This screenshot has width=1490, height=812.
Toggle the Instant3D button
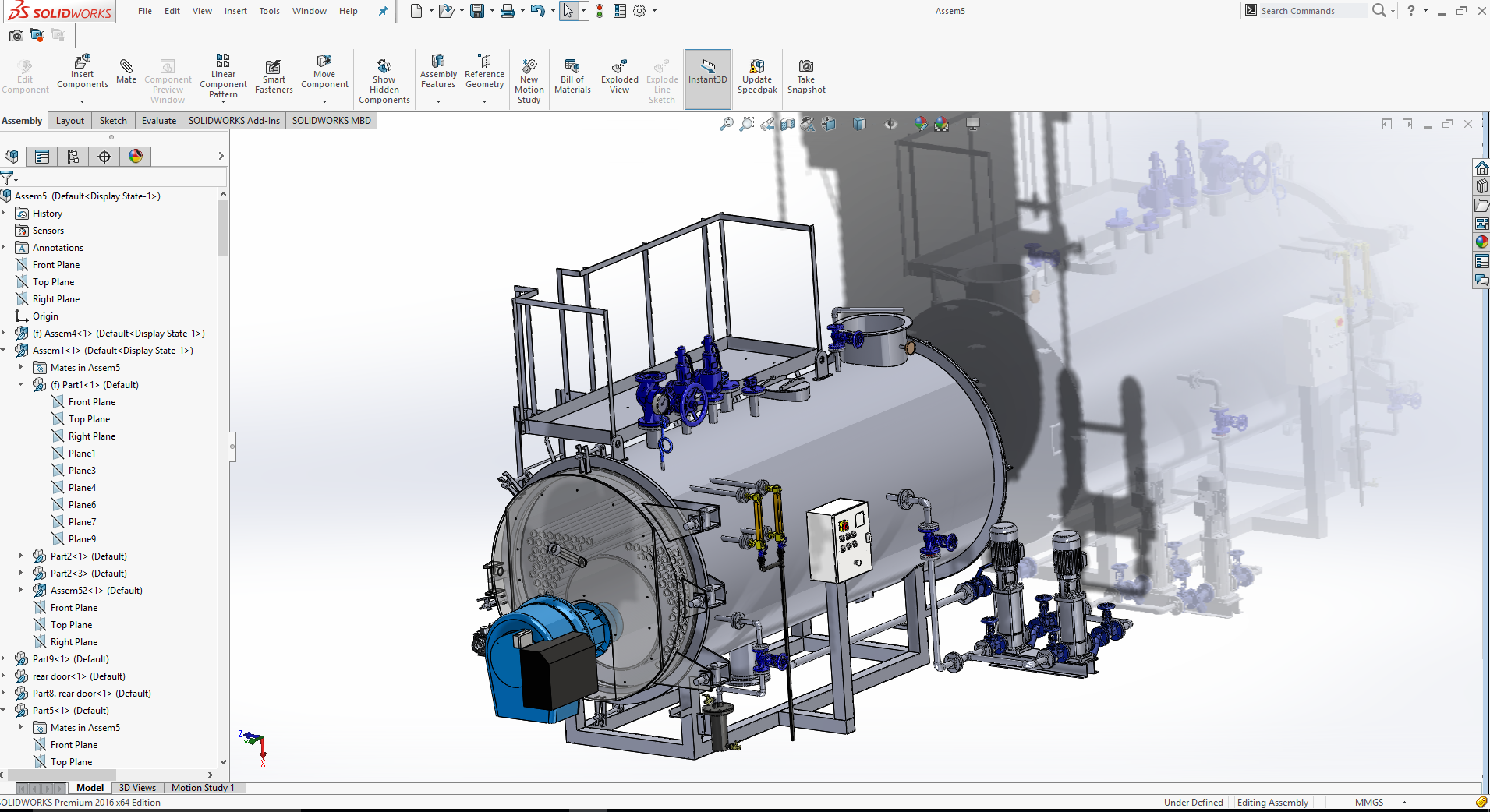coord(707,76)
